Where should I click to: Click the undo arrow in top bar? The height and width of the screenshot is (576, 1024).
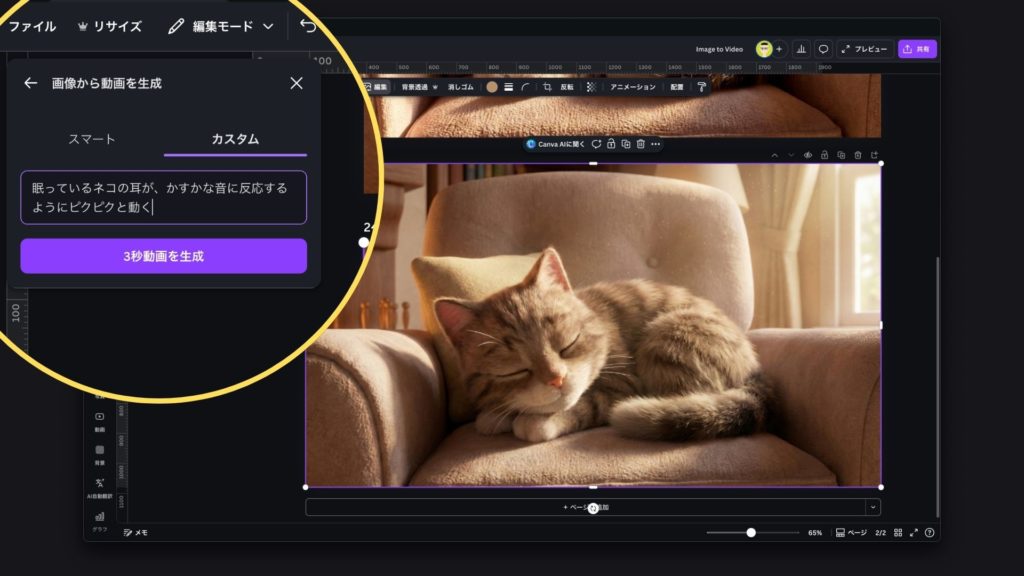pyautogui.click(x=308, y=26)
